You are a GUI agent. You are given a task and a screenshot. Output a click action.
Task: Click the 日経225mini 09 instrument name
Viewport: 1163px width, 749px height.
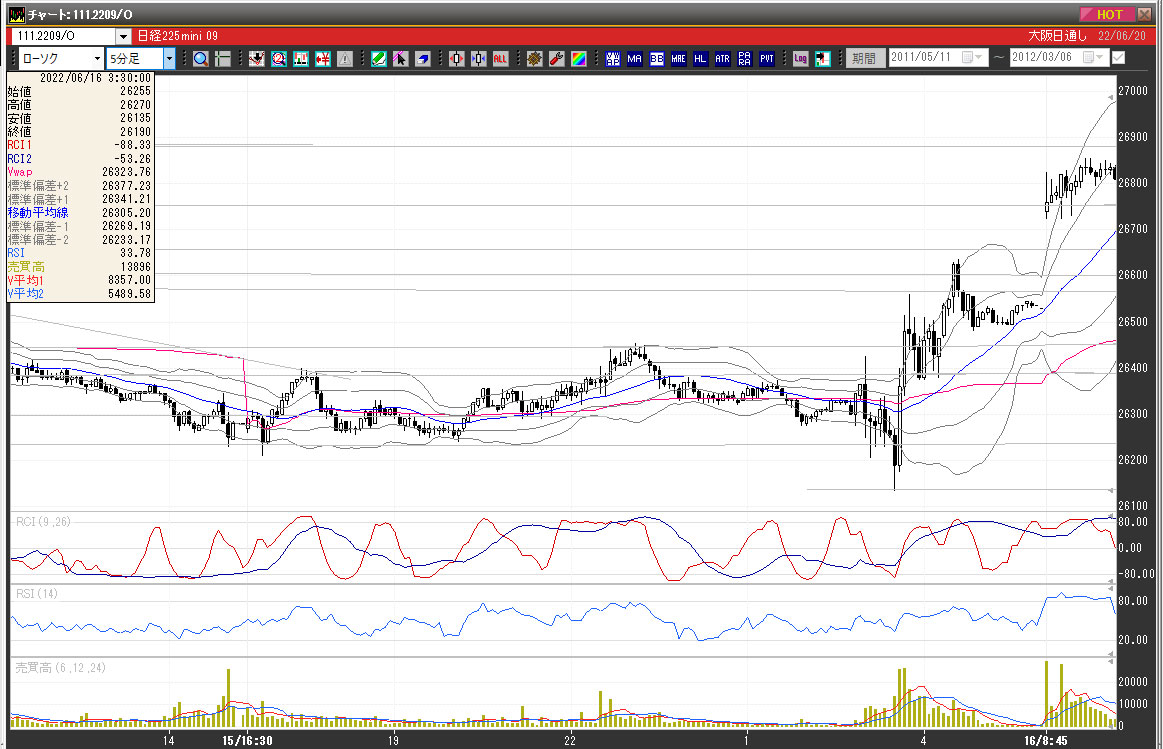[x=178, y=36]
